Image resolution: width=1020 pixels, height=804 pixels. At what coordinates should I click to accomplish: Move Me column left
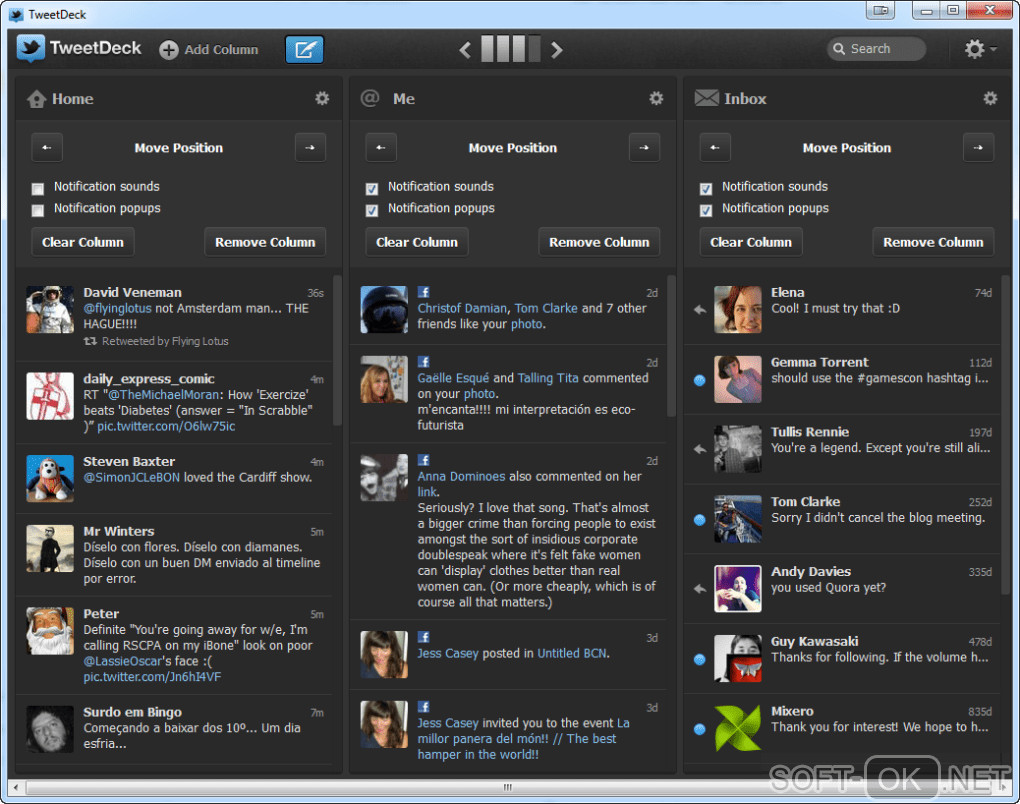tap(381, 148)
